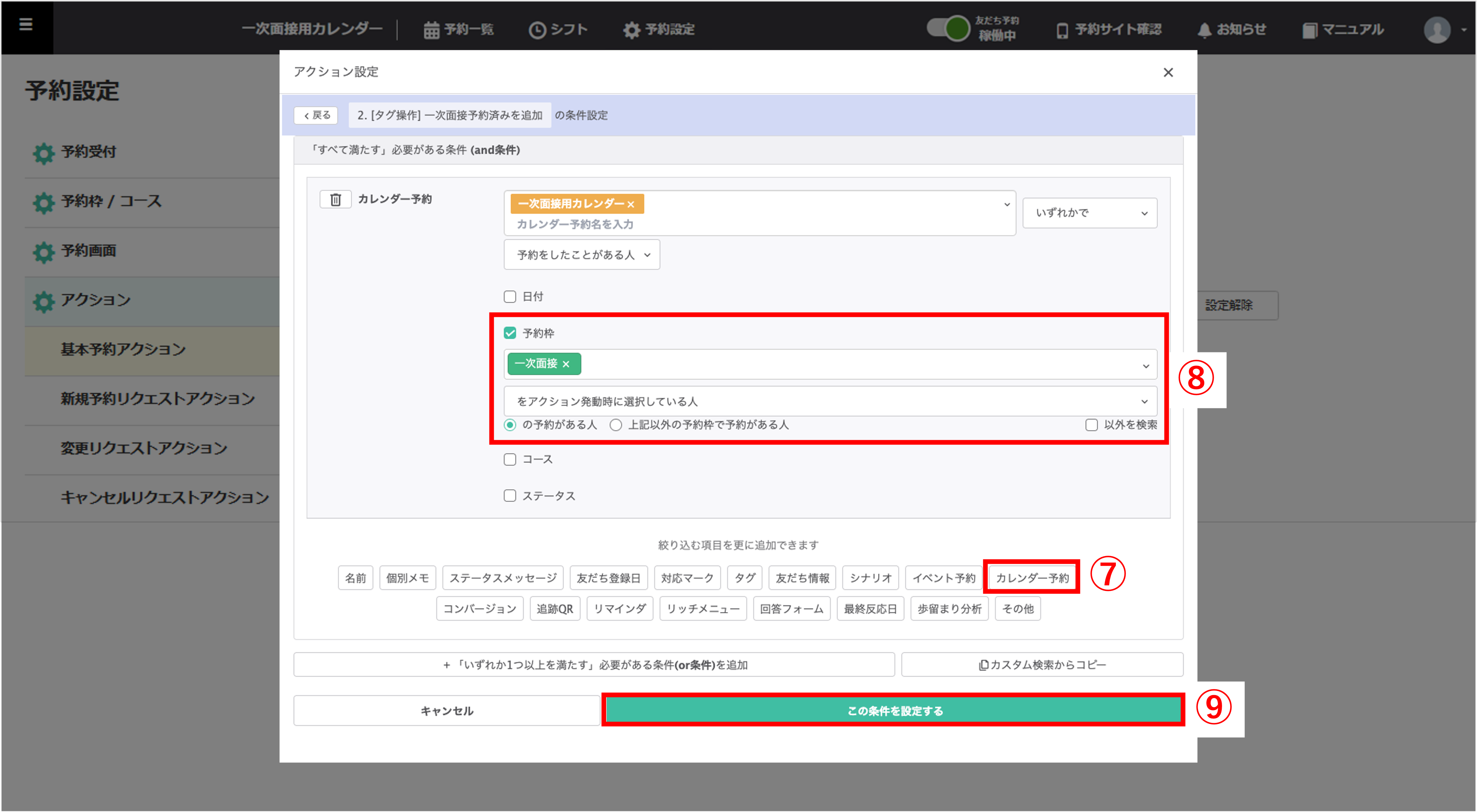Click the trash icon beside カレンダー予約
Viewport: 1477px width, 812px height.
pos(335,200)
